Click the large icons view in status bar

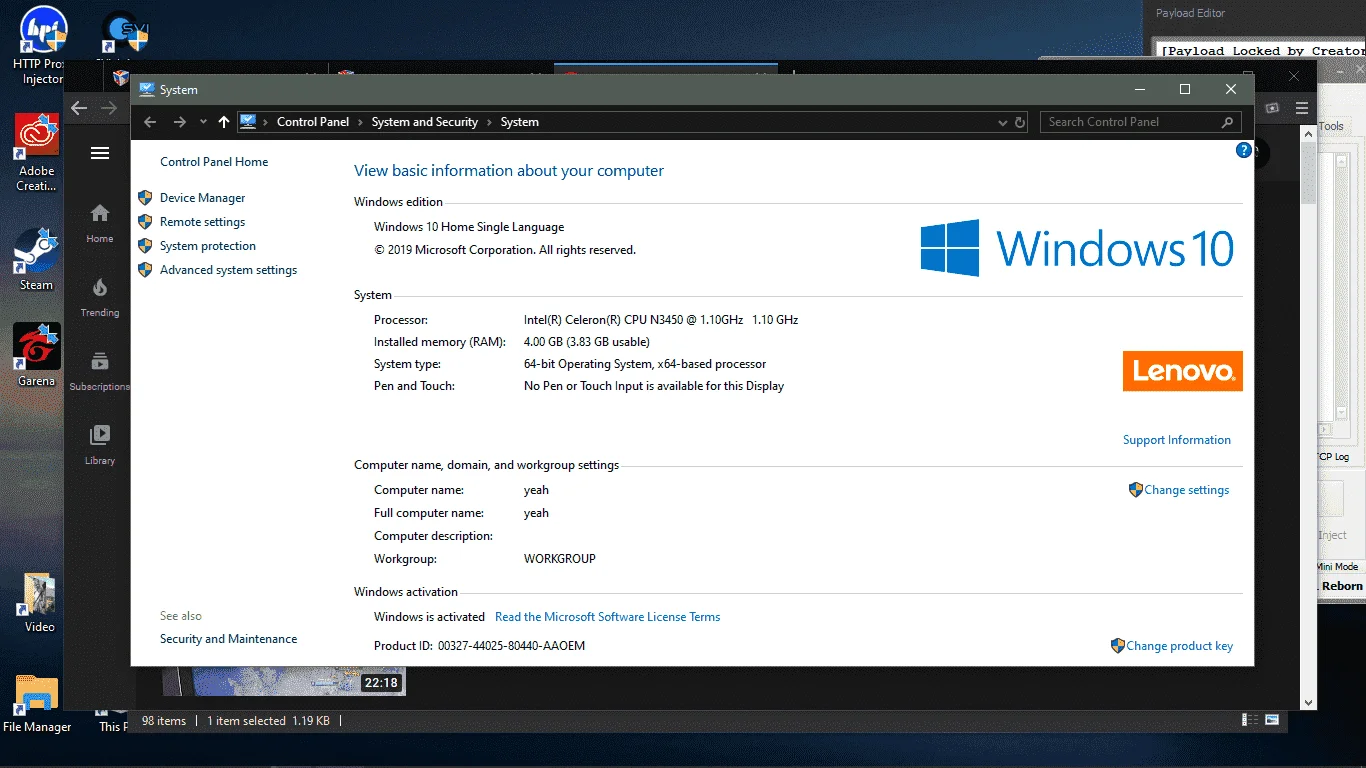click(x=1272, y=720)
